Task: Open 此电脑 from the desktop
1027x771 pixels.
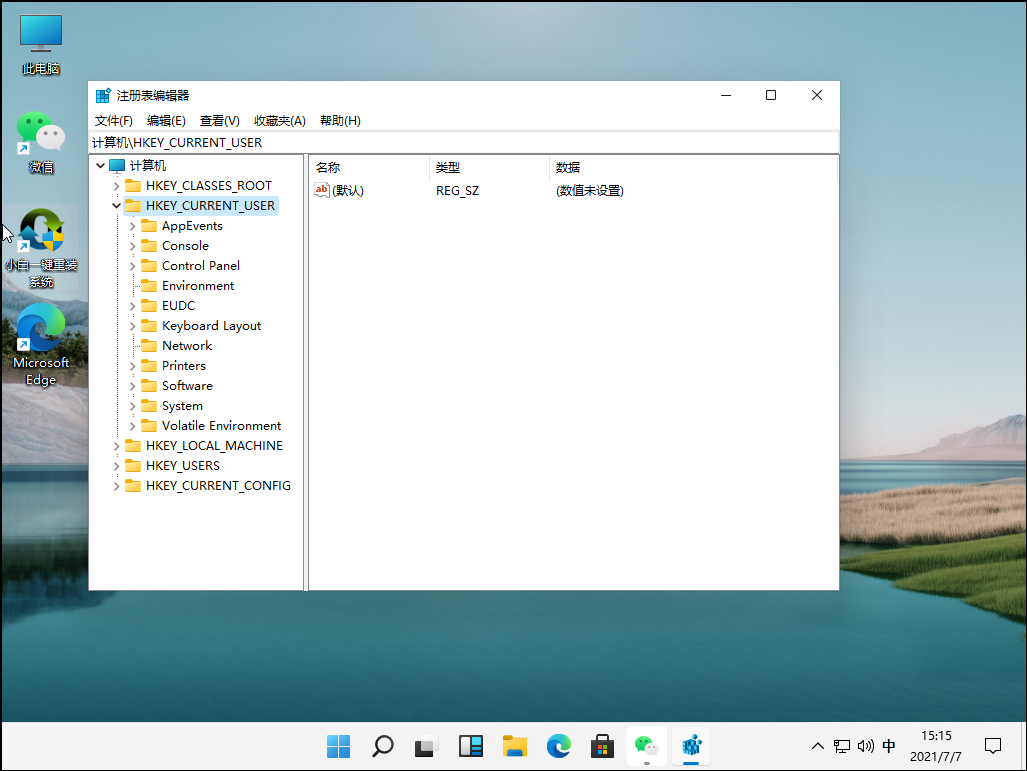Action: 40,33
